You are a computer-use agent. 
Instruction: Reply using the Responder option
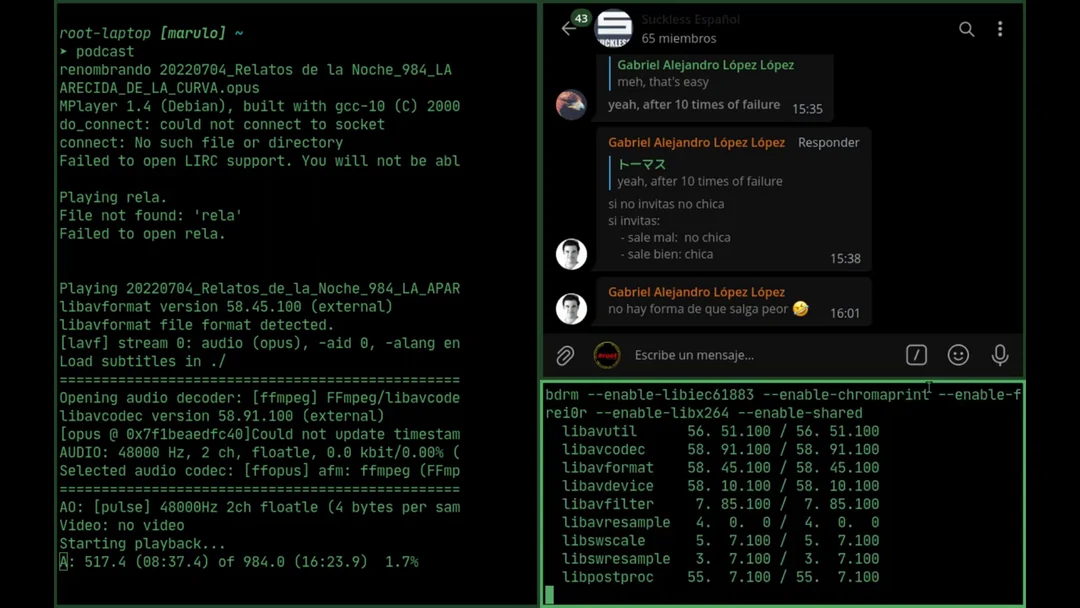pyautogui.click(x=828, y=143)
